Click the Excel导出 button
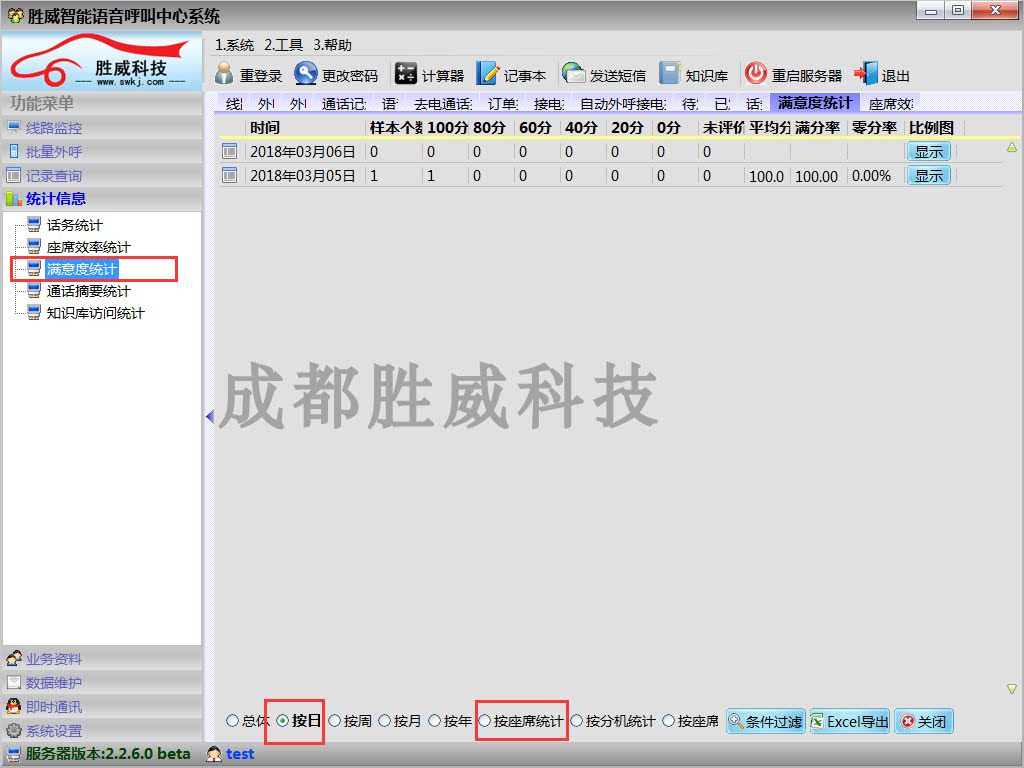 point(850,721)
